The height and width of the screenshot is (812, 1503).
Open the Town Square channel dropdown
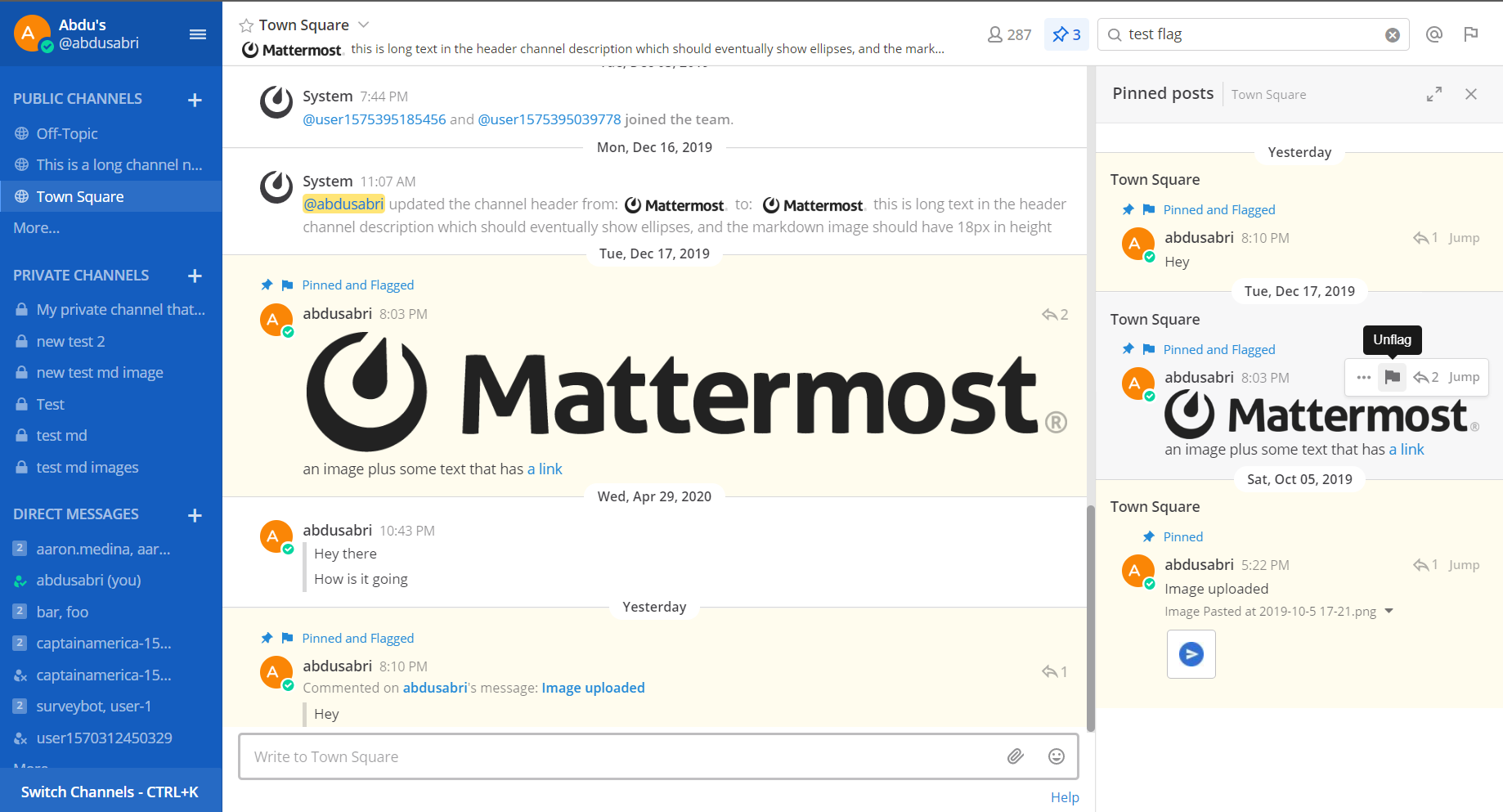[364, 25]
